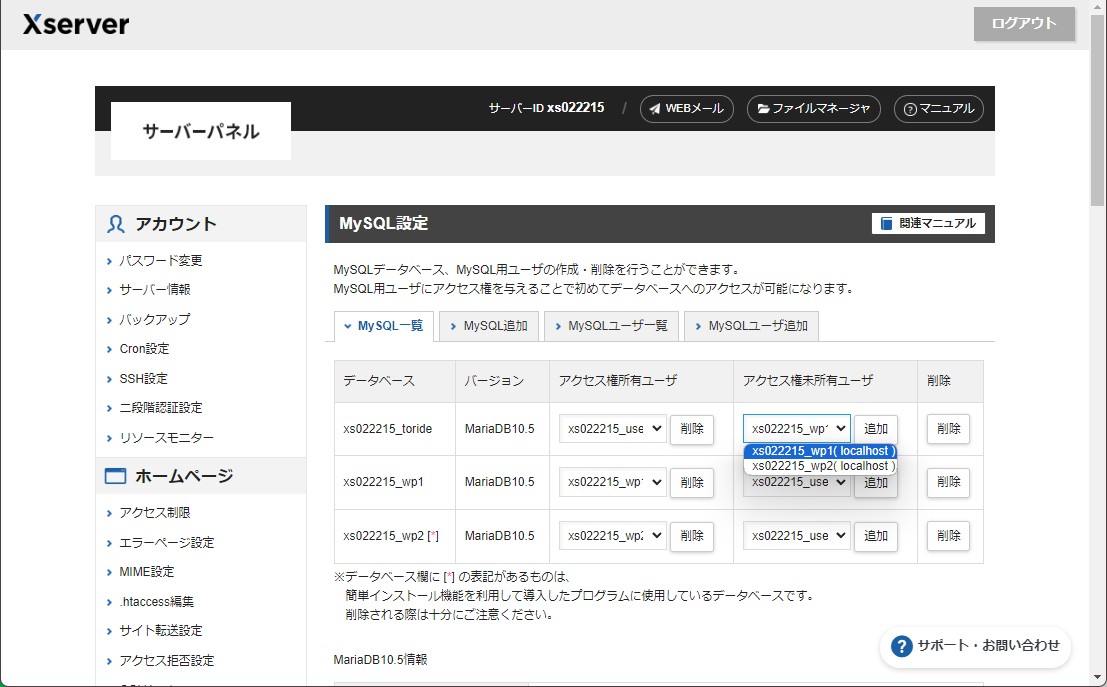Open アクセス制限 in the sidebar
The image size is (1107, 687).
point(155,513)
